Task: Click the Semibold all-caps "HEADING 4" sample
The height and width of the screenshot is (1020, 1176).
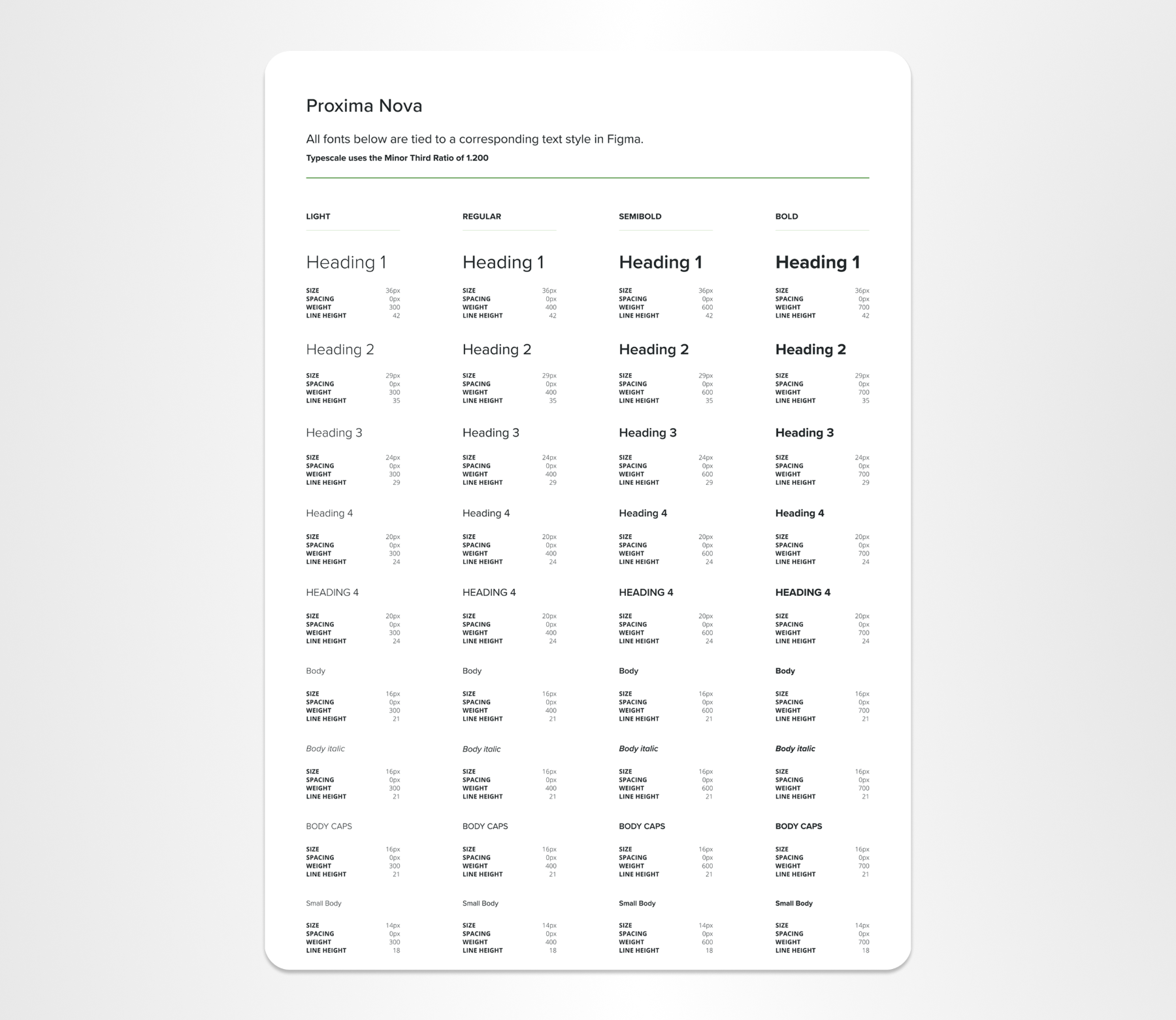Action: click(x=646, y=593)
